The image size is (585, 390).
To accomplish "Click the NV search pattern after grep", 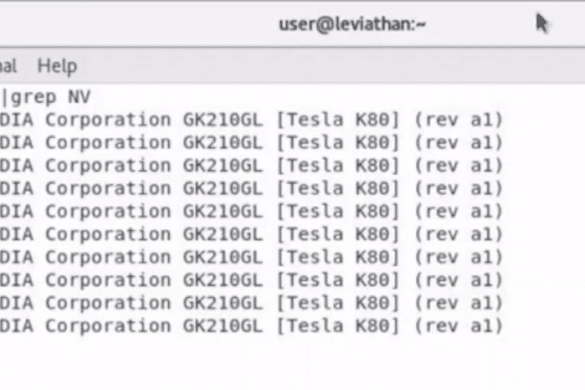I will click(x=79, y=97).
